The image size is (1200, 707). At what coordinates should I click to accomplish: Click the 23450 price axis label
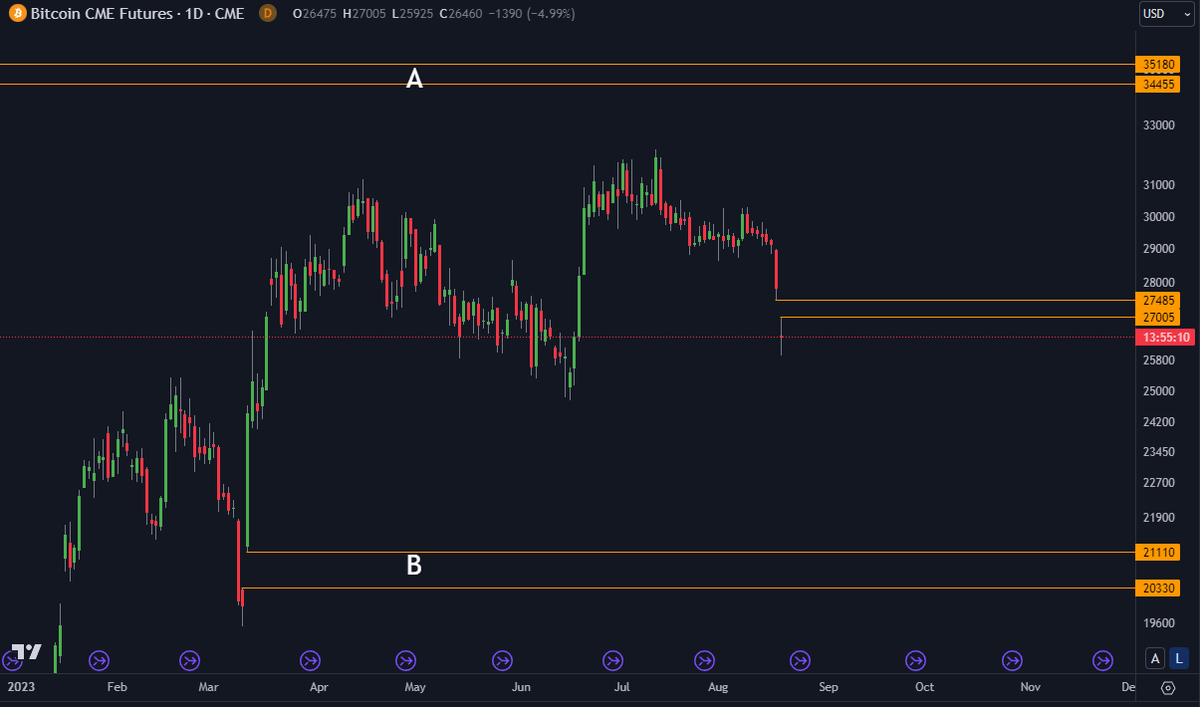point(1159,452)
